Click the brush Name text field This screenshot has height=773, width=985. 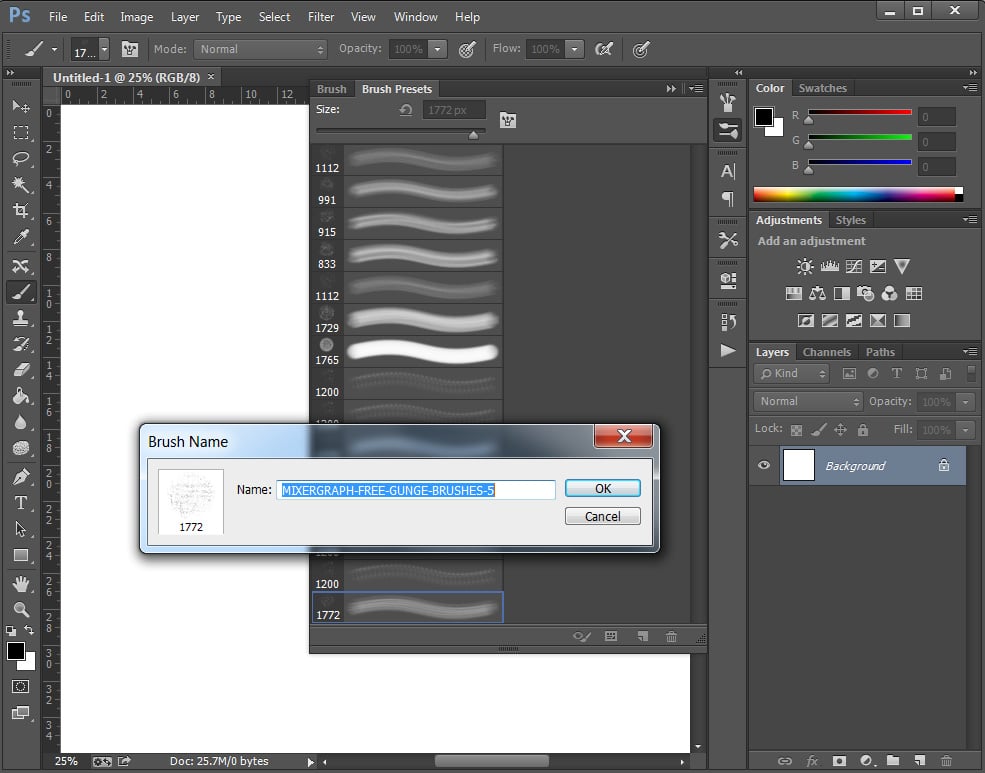click(x=415, y=490)
